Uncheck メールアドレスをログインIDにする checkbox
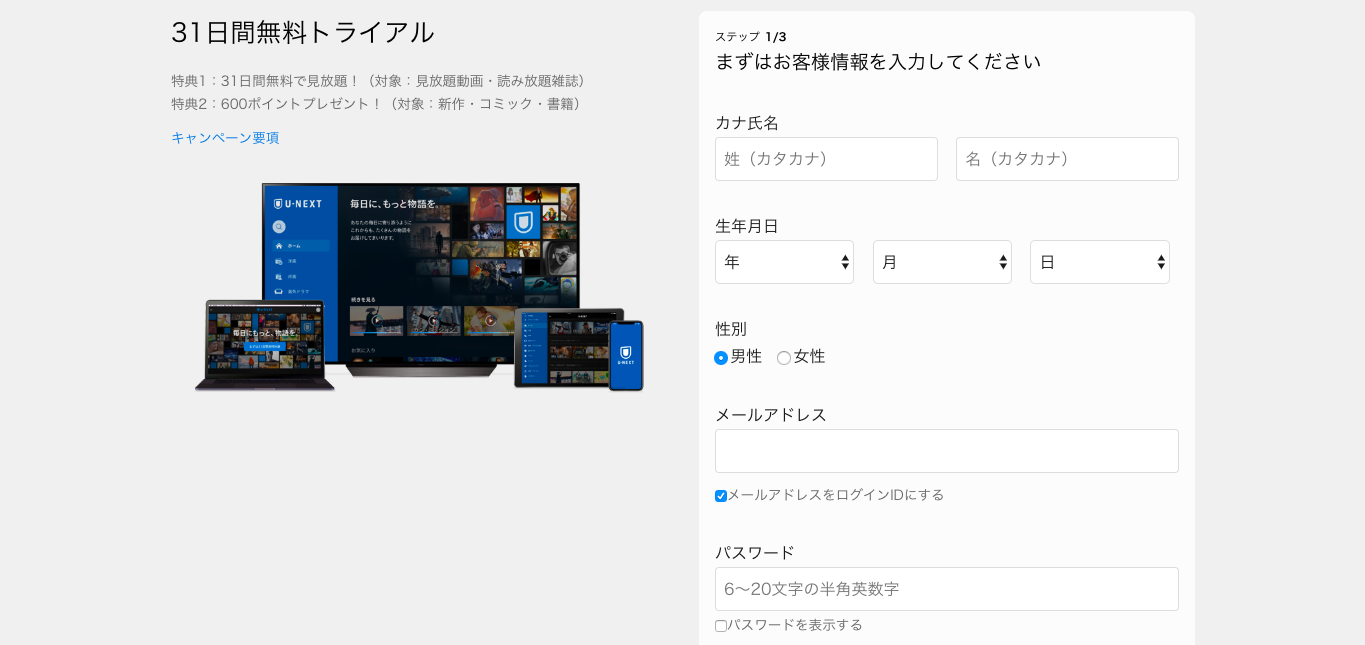The image size is (1365, 645). pos(721,496)
